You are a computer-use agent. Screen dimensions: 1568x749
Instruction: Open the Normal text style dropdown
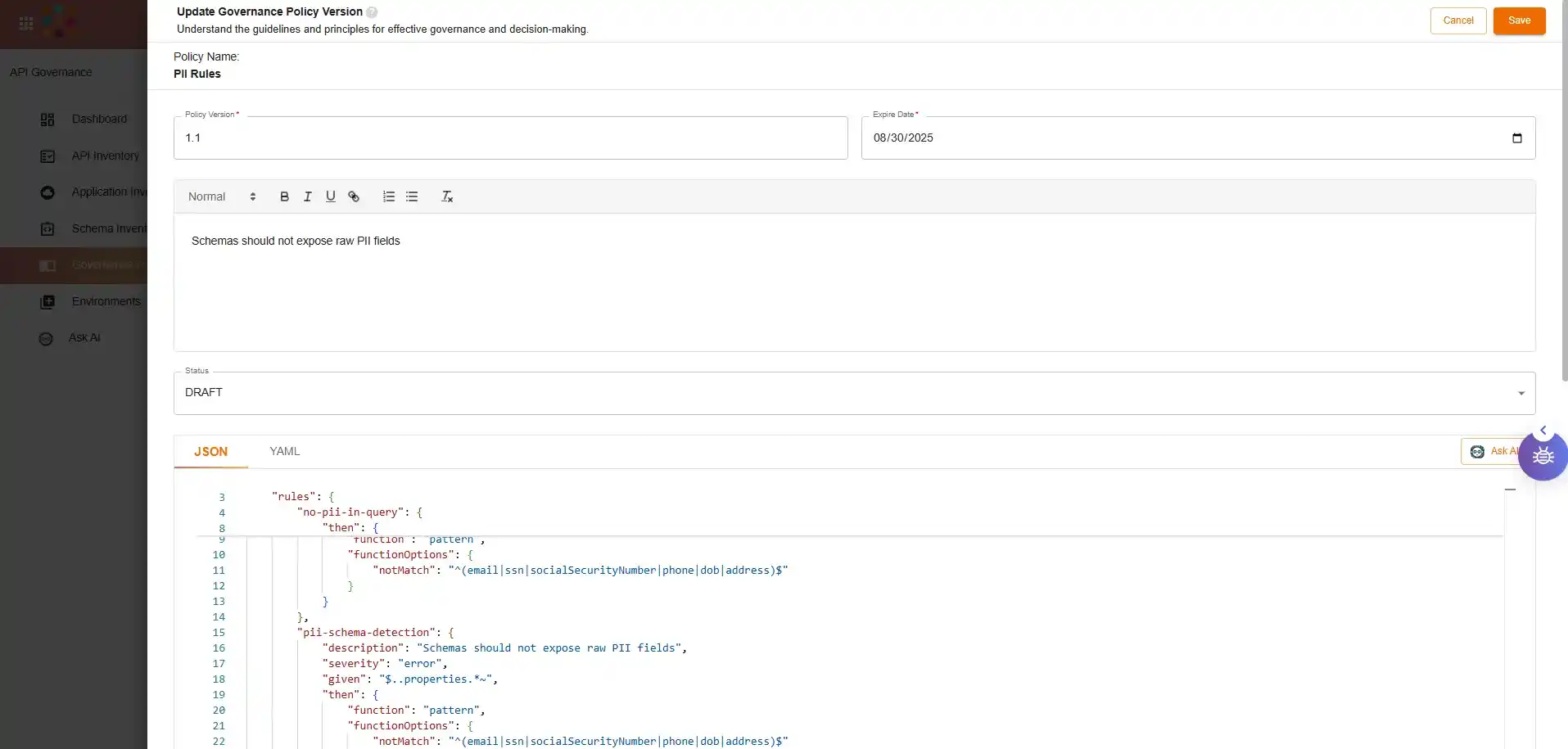point(222,196)
